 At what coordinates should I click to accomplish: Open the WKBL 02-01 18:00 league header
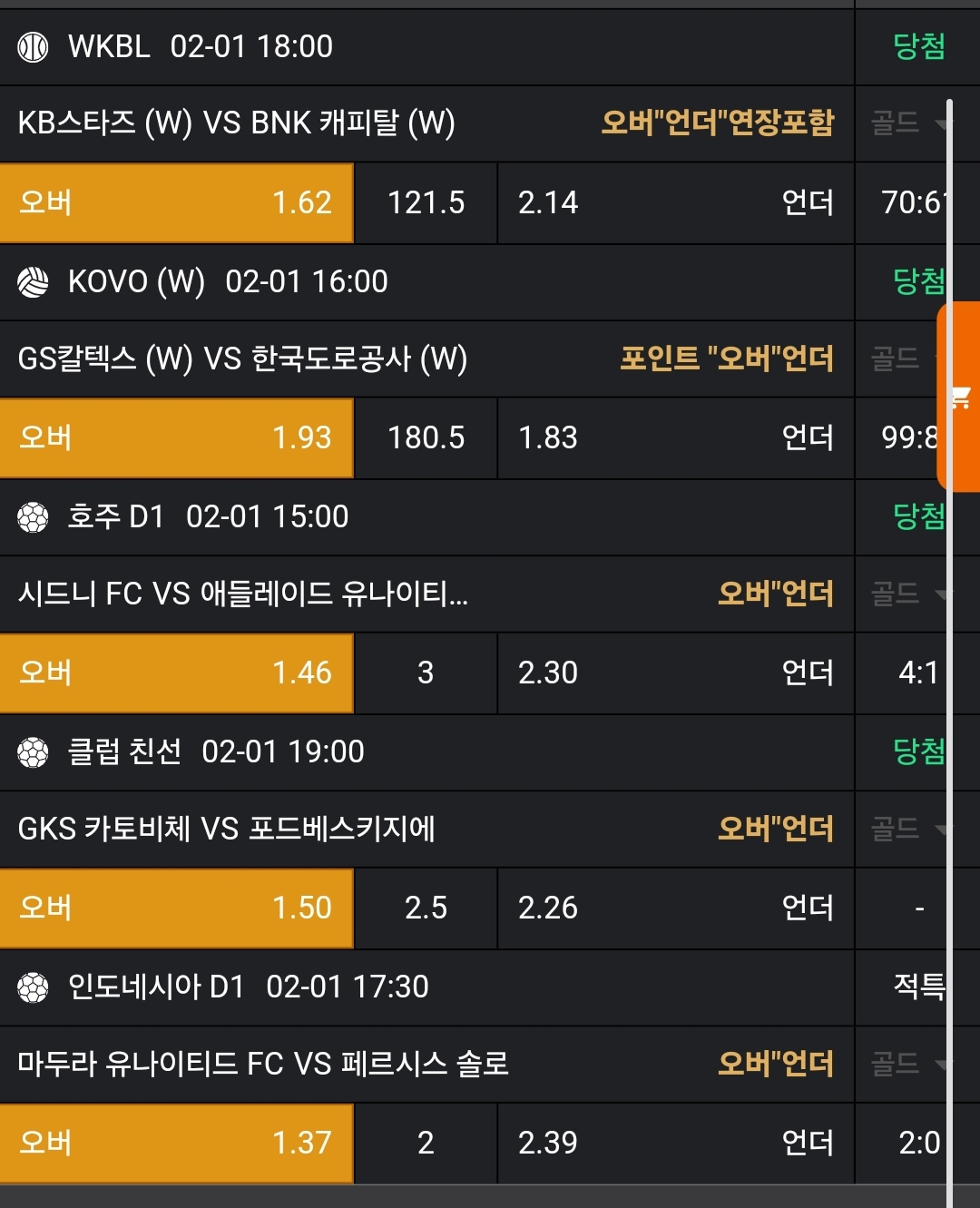[x=200, y=46]
